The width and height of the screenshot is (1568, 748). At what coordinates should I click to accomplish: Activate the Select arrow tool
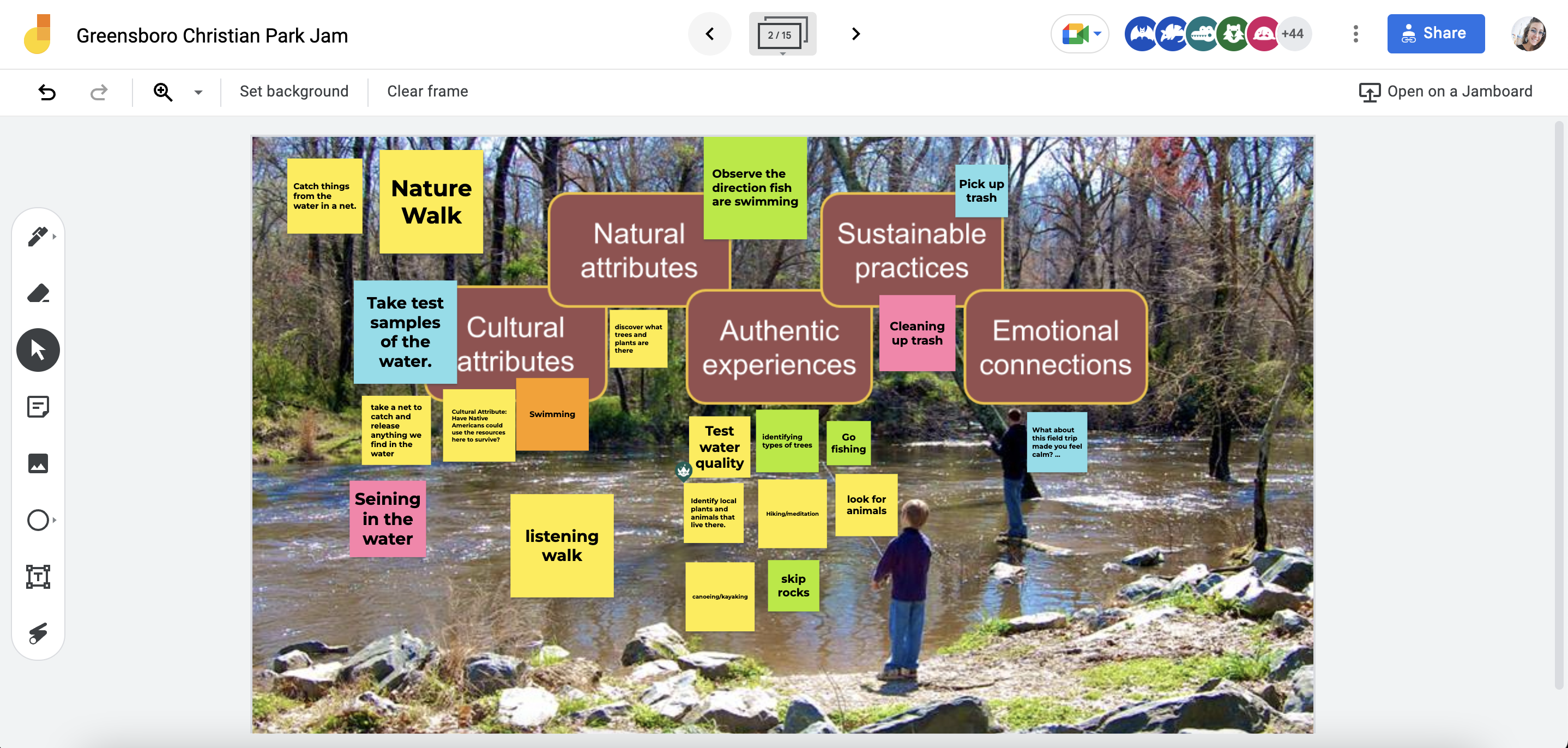pos(38,350)
